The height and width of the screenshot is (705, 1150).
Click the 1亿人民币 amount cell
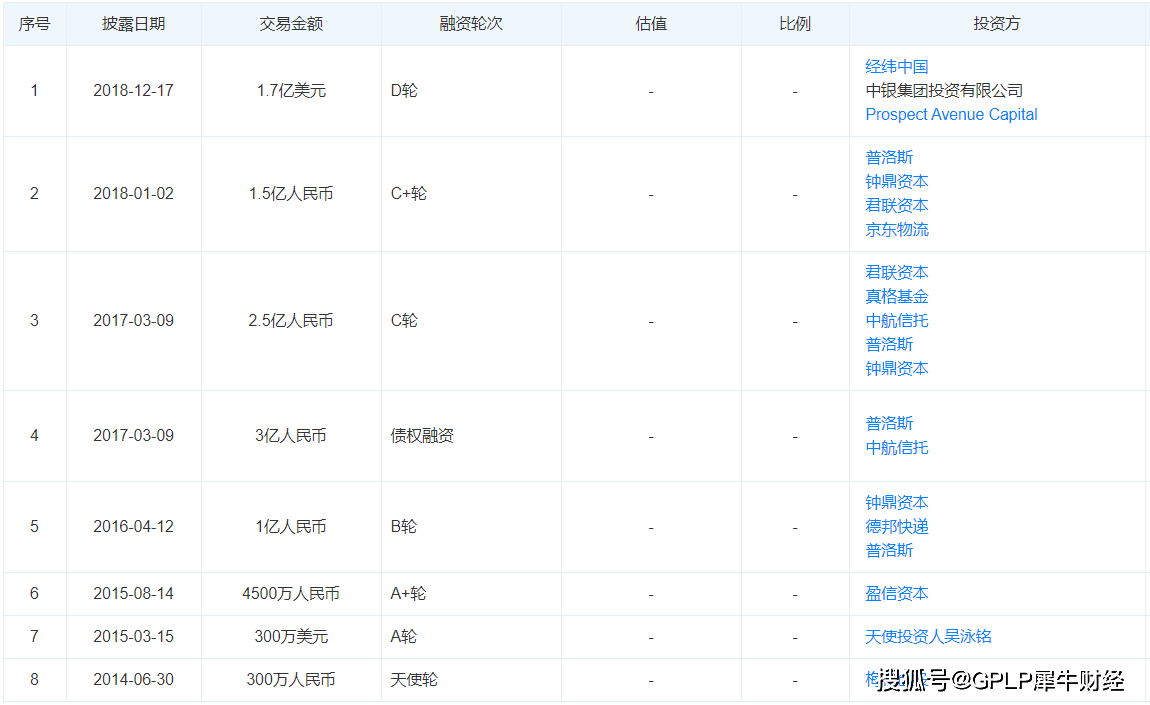click(x=291, y=527)
